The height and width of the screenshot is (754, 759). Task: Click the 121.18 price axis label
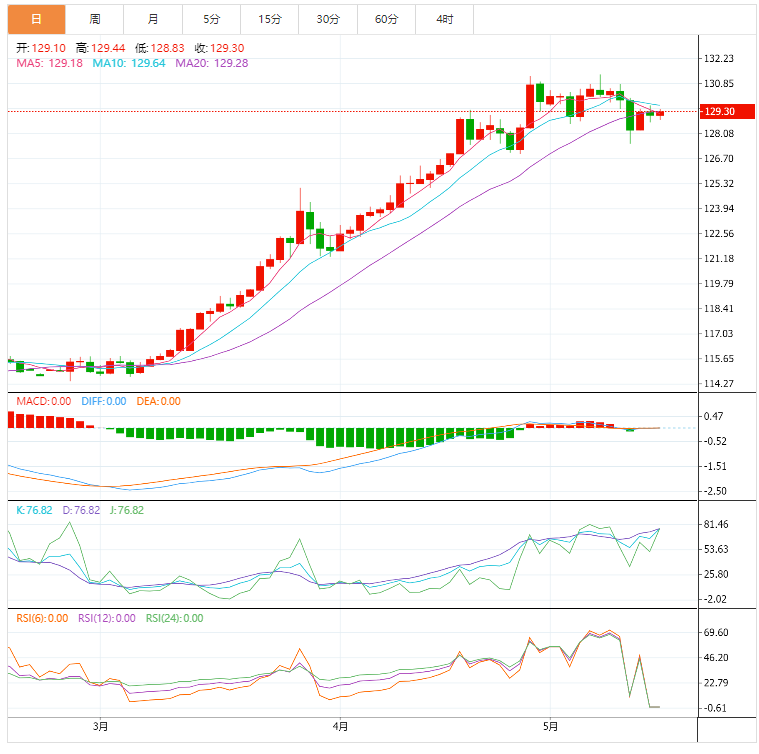(718, 258)
